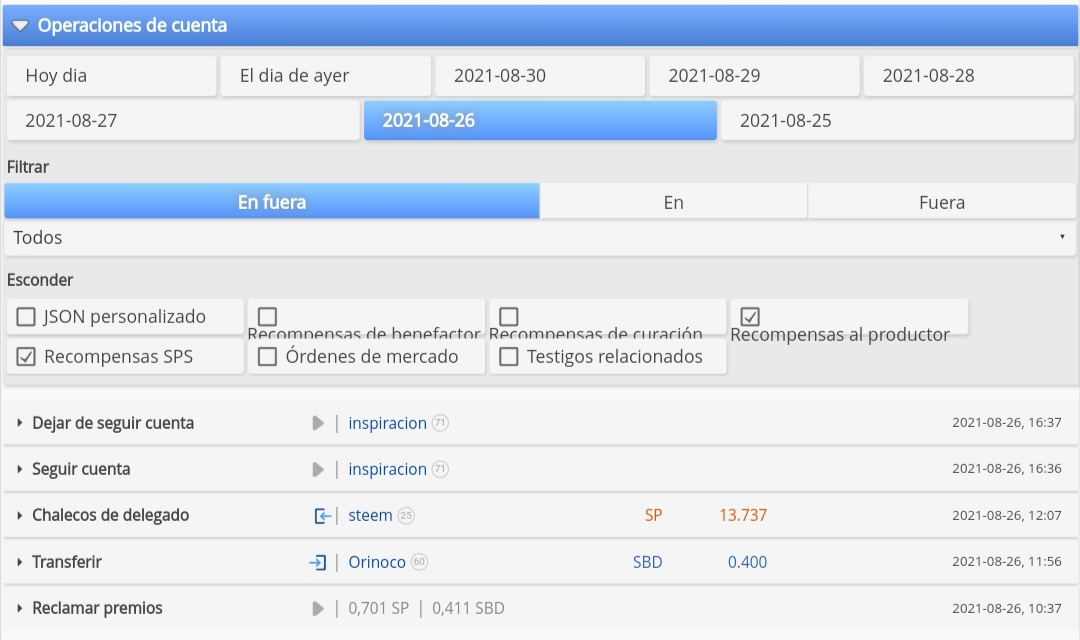Collapse the Operaciones de cuenta panel arrow
Viewport: 1080px width, 640px height.
click(20, 26)
